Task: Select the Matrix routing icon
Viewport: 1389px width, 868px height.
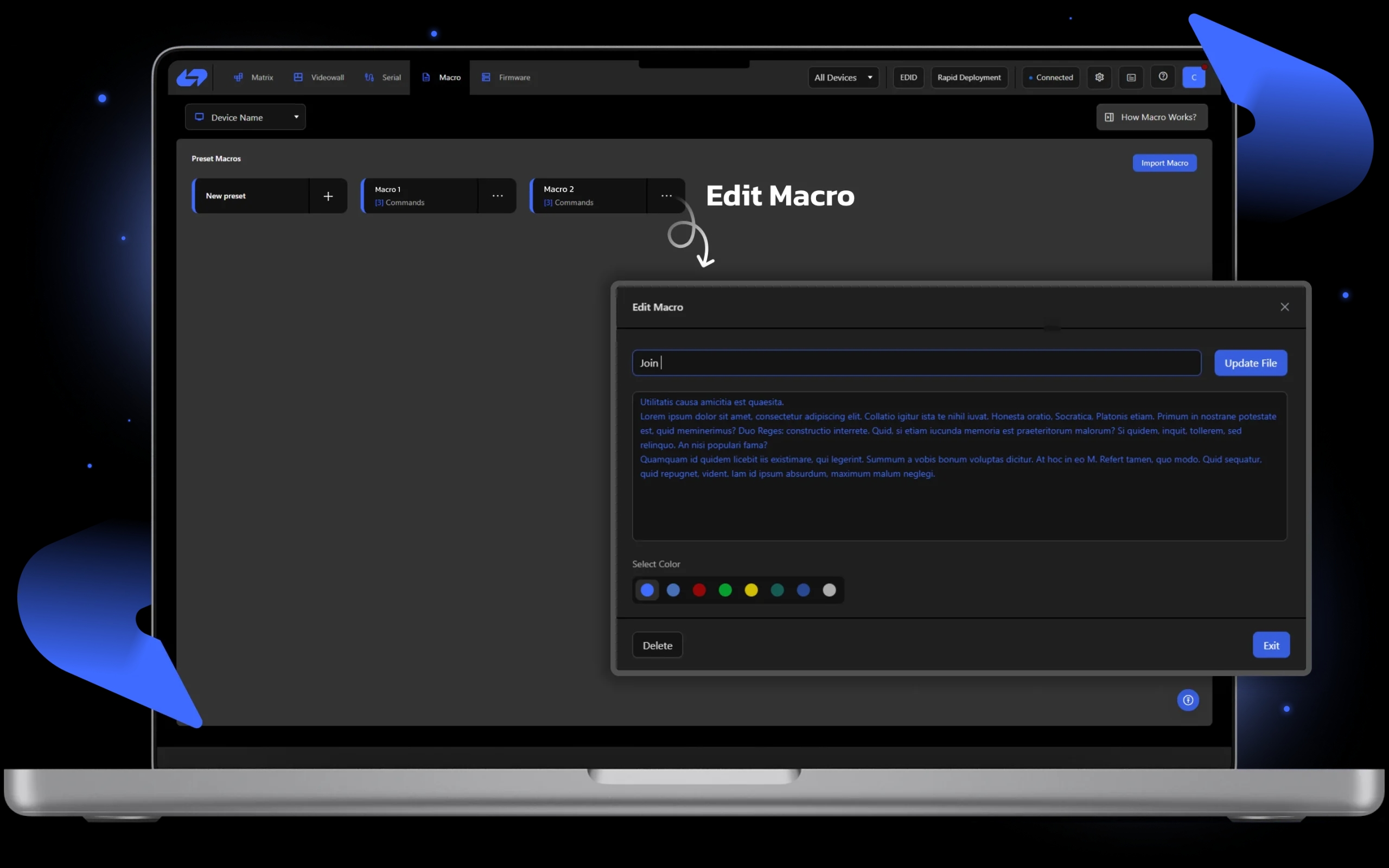Action: pos(239,77)
